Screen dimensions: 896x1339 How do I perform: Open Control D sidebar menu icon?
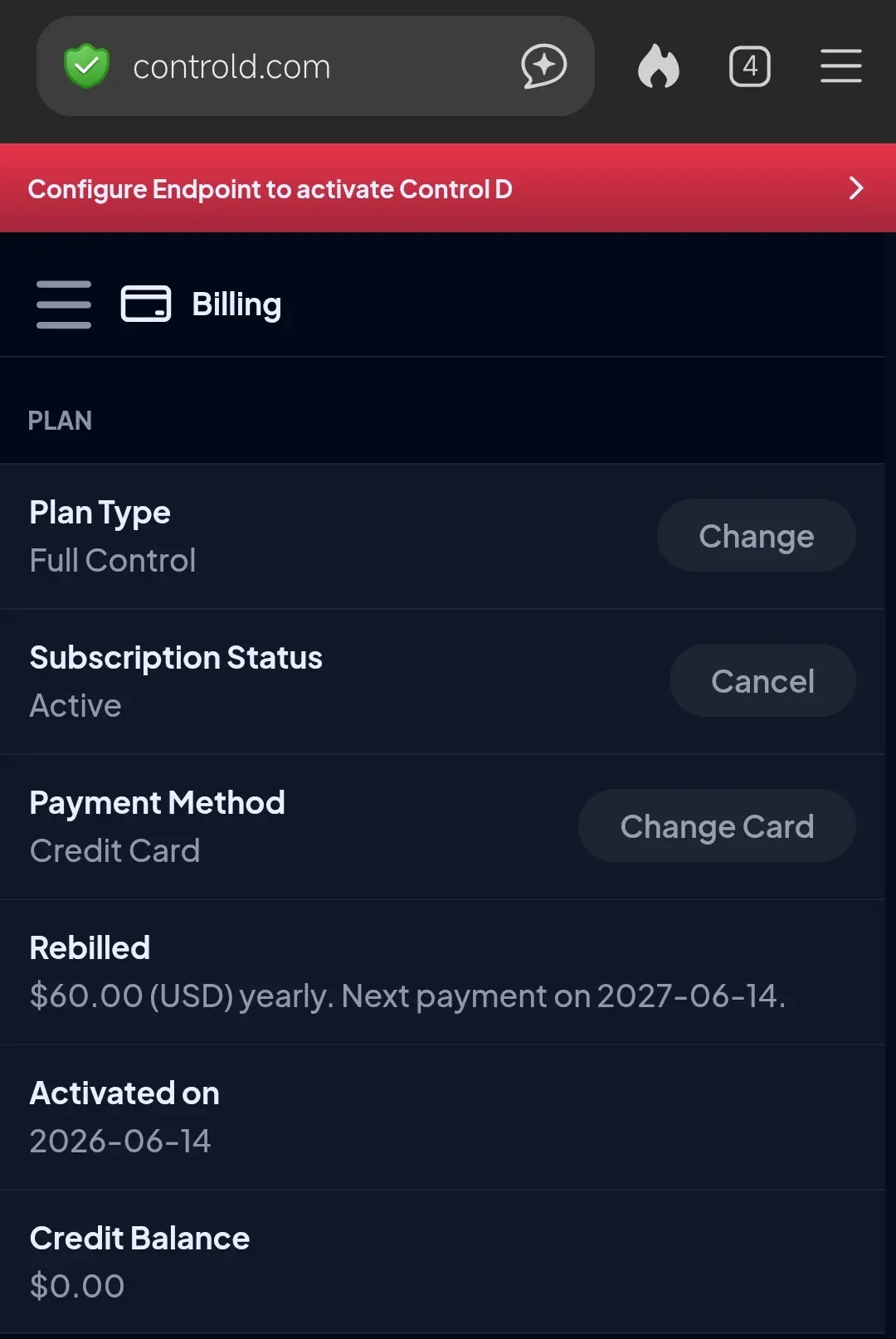[x=64, y=304]
